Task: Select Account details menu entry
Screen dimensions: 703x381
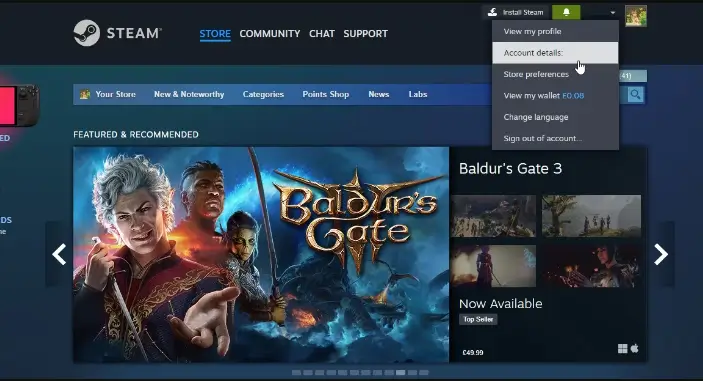Action: click(555, 53)
